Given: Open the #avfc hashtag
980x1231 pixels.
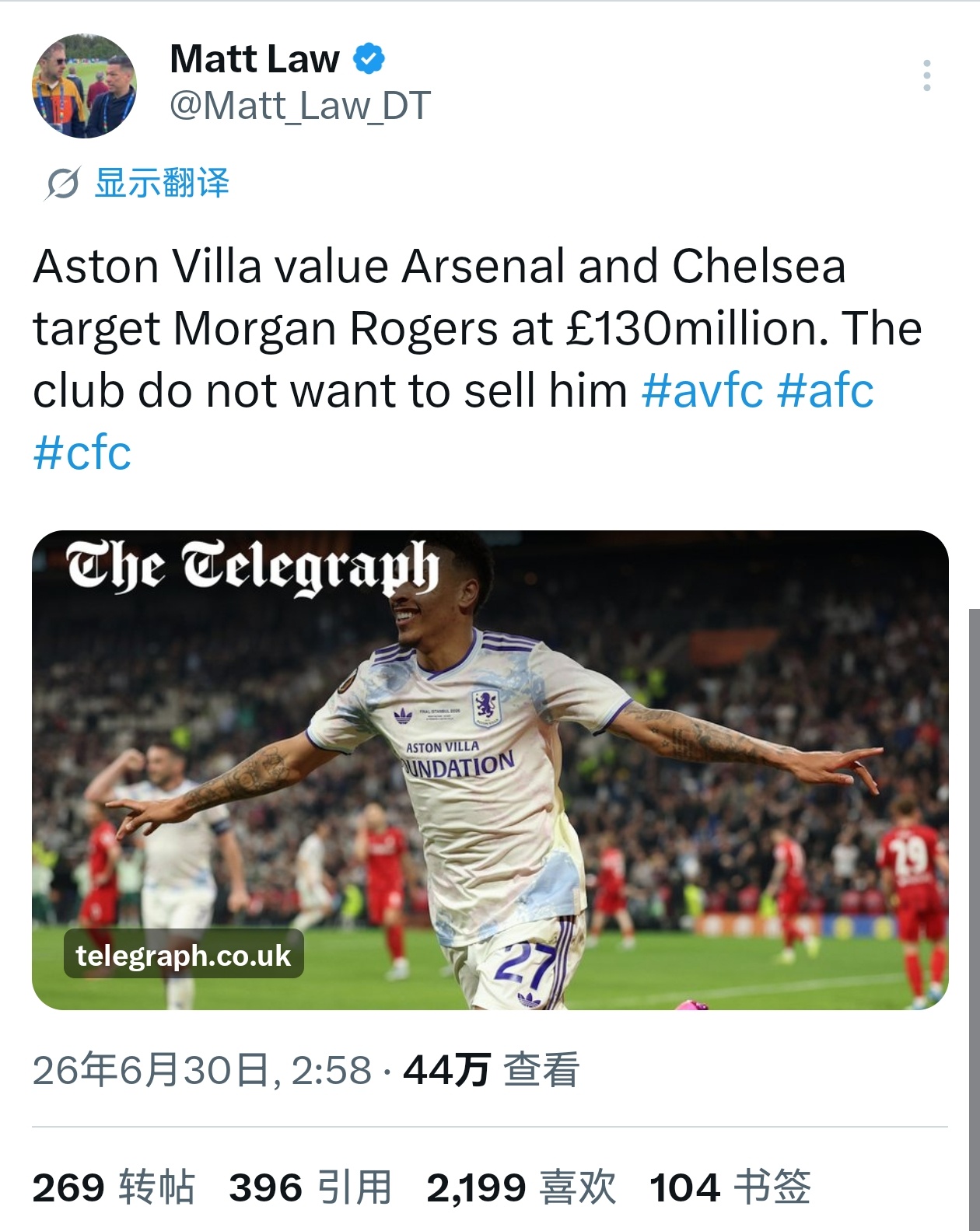Looking at the screenshot, I should (702, 390).
